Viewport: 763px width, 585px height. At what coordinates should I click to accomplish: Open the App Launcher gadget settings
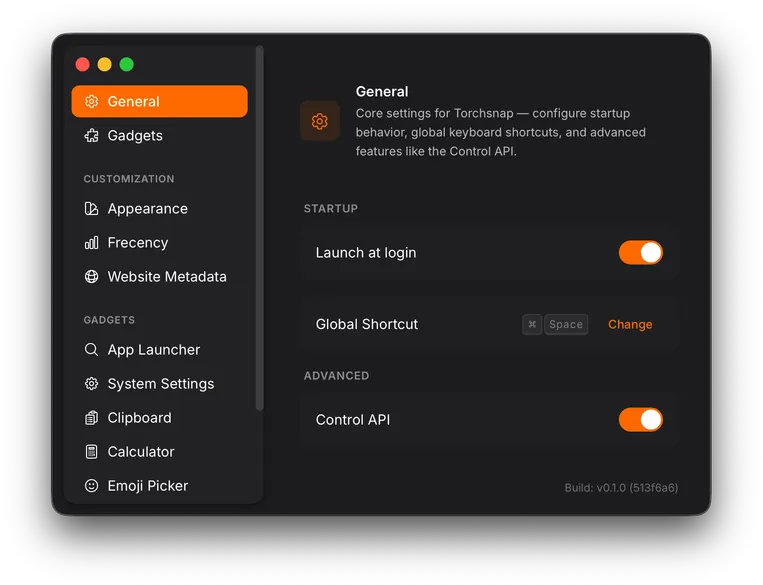pyautogui.click(x=160, y=349)
